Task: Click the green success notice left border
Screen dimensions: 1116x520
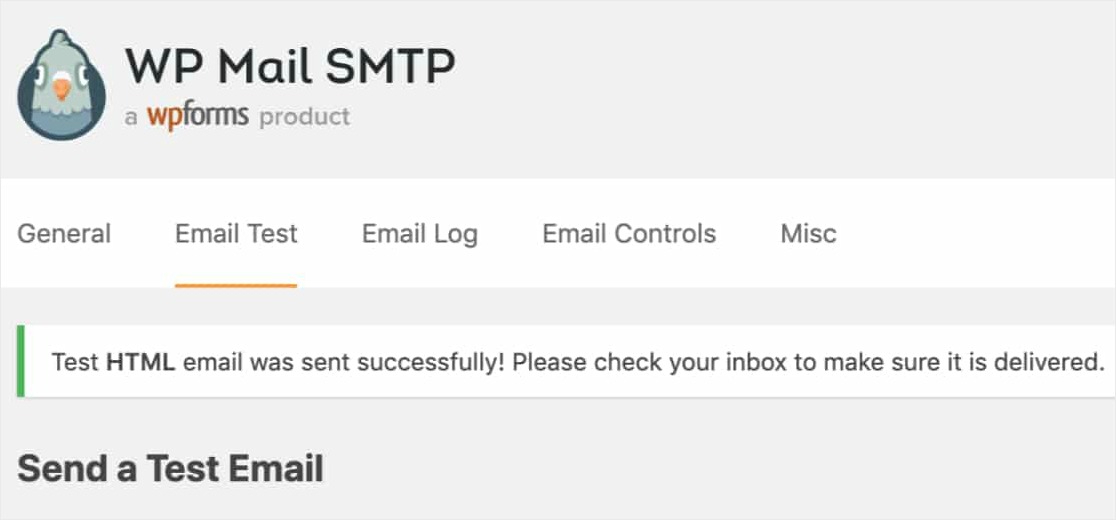Action: (20, 361)
